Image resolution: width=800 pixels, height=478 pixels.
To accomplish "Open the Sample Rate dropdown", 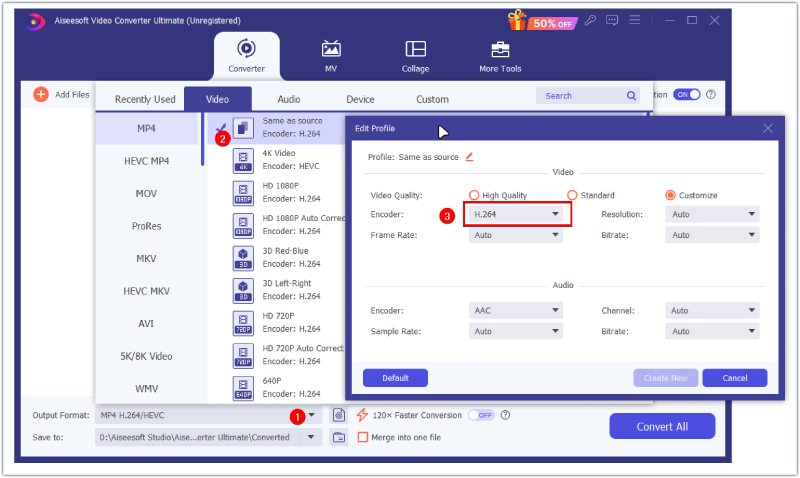I will click(x=516, y=332).
